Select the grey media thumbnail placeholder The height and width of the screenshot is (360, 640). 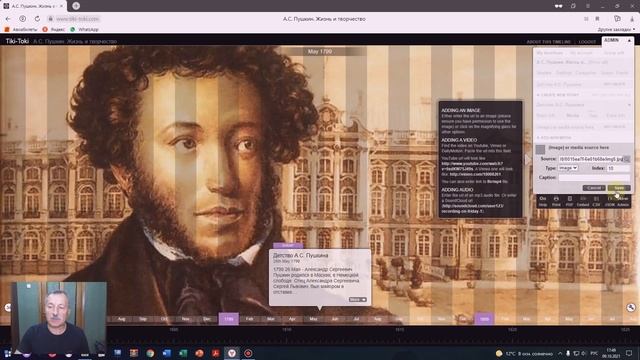click(540, 149)
